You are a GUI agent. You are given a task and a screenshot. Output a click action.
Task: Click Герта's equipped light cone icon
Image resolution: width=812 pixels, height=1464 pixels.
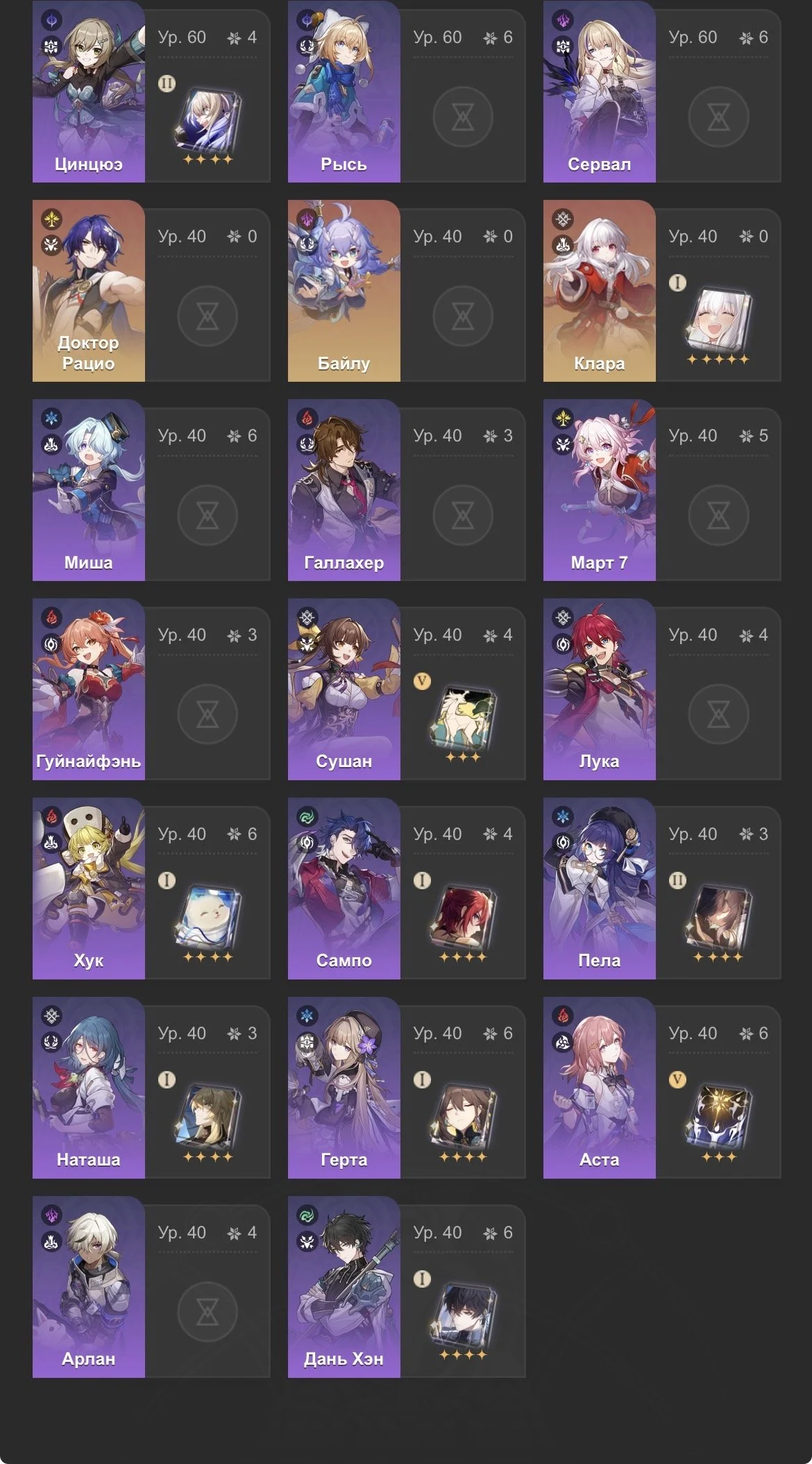(463, 1118)
